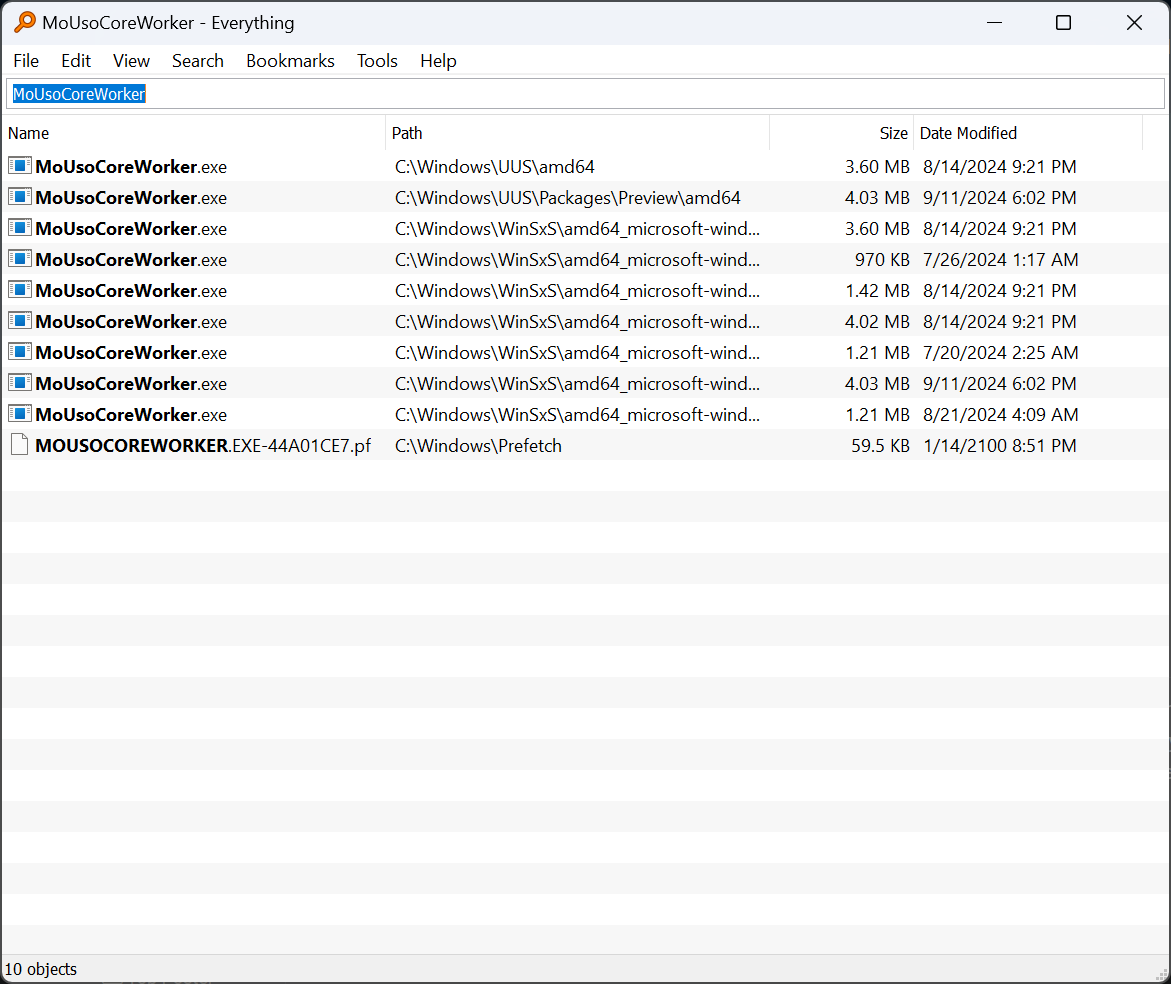Viewport: 1171px width, 984px height.
Task: Click the 10 objects status bar text
Action: point(41,969)
